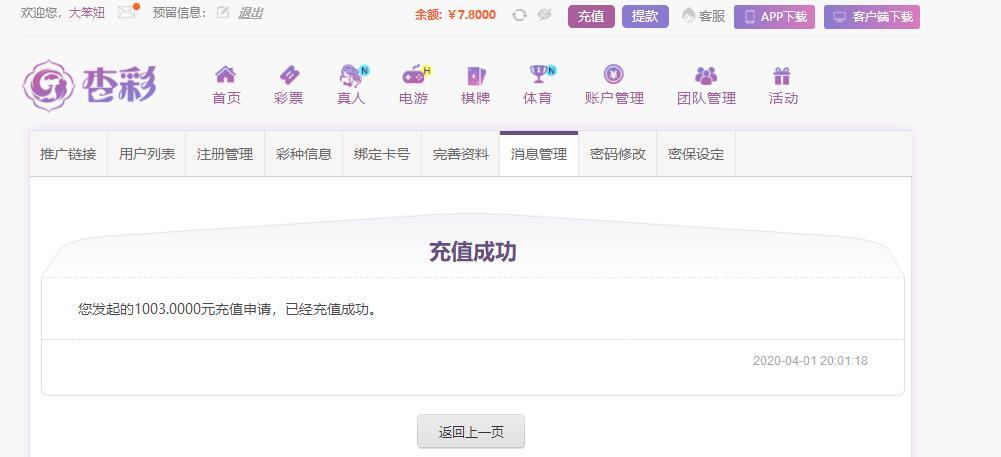Image resolution: width=1001 pixels, height=457 pixels.
Task: Switch to the 注册管理 tab
Action: tap(225, 154)
